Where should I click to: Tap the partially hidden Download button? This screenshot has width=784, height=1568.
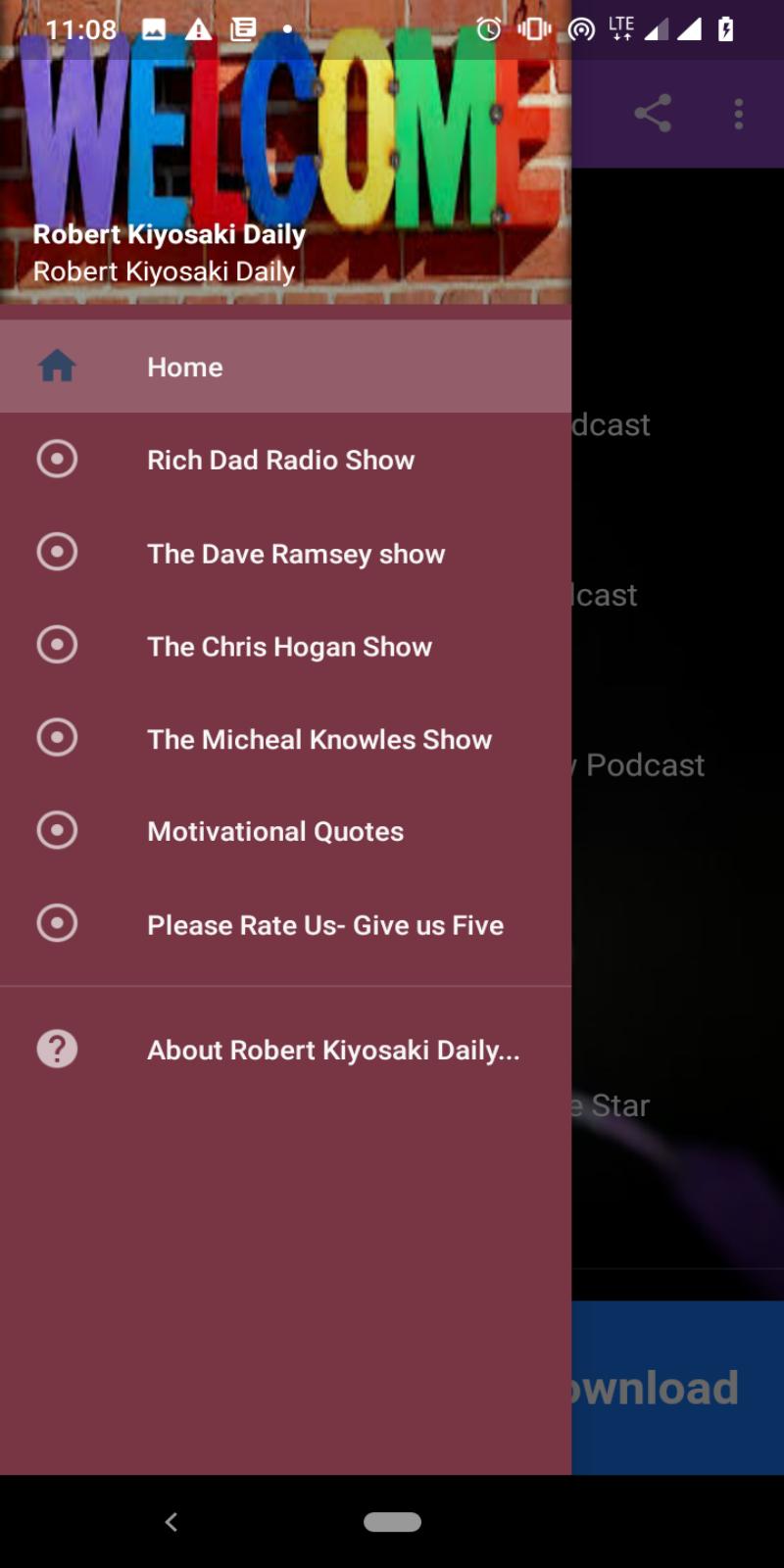(x=677, y=1387)
